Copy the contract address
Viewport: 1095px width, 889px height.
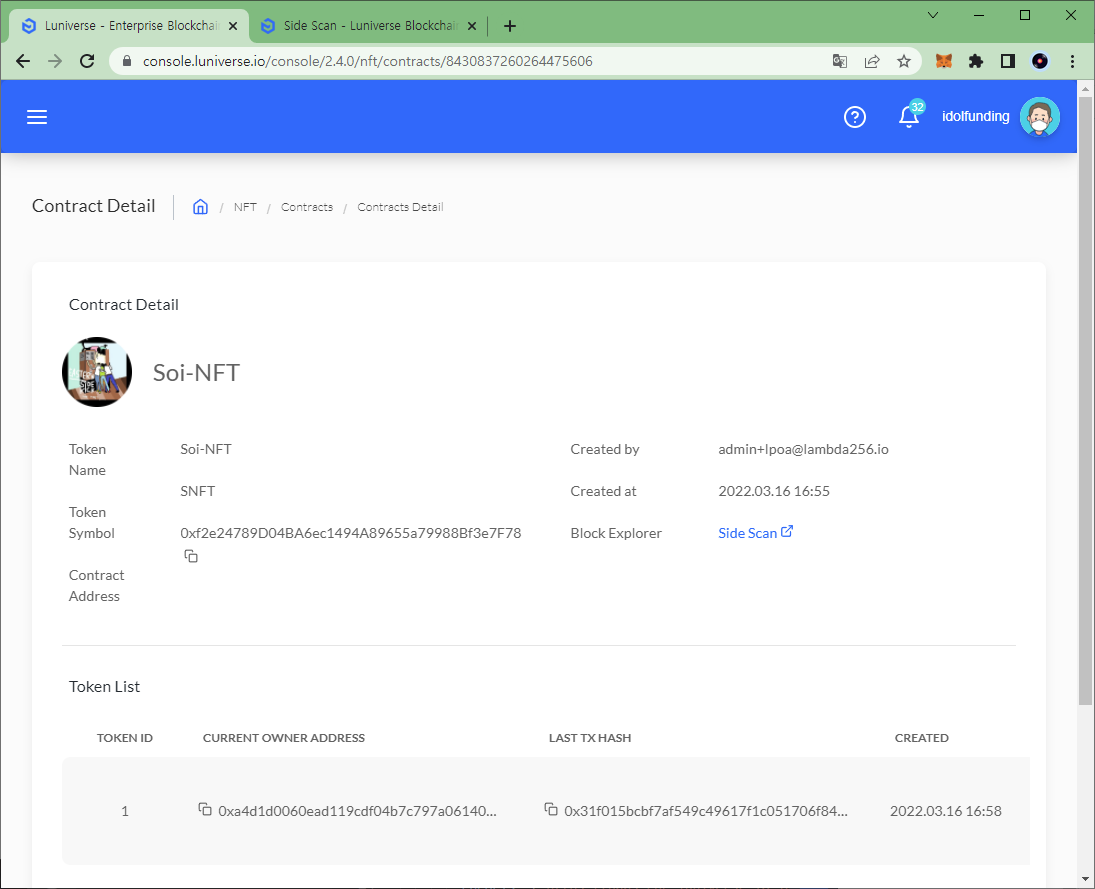[x=191, y=556]
